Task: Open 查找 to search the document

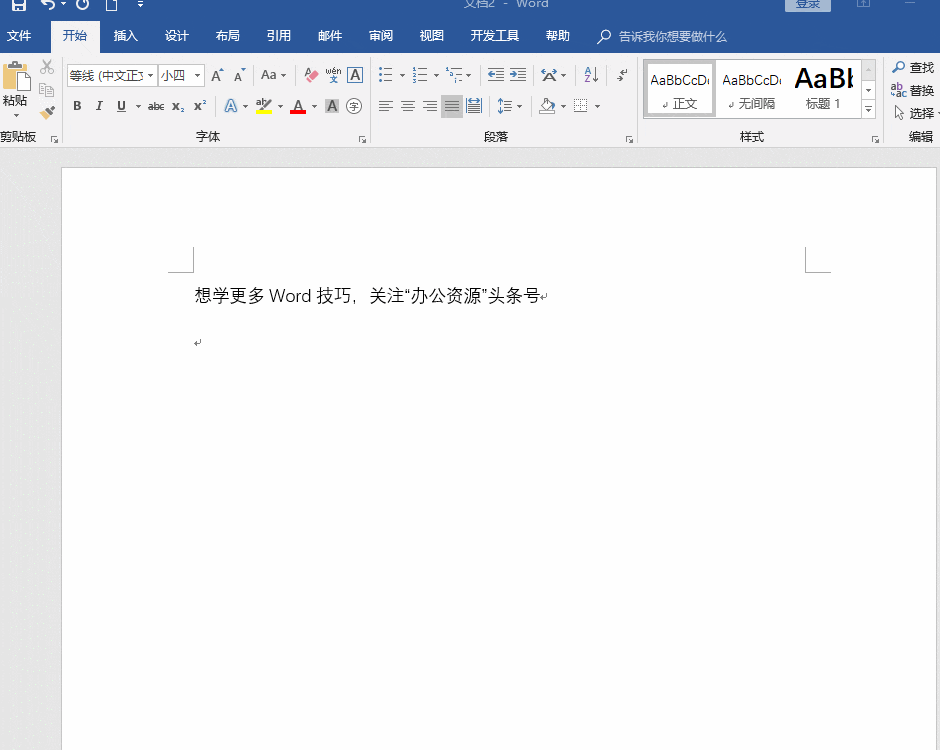Action: (915, 67)
